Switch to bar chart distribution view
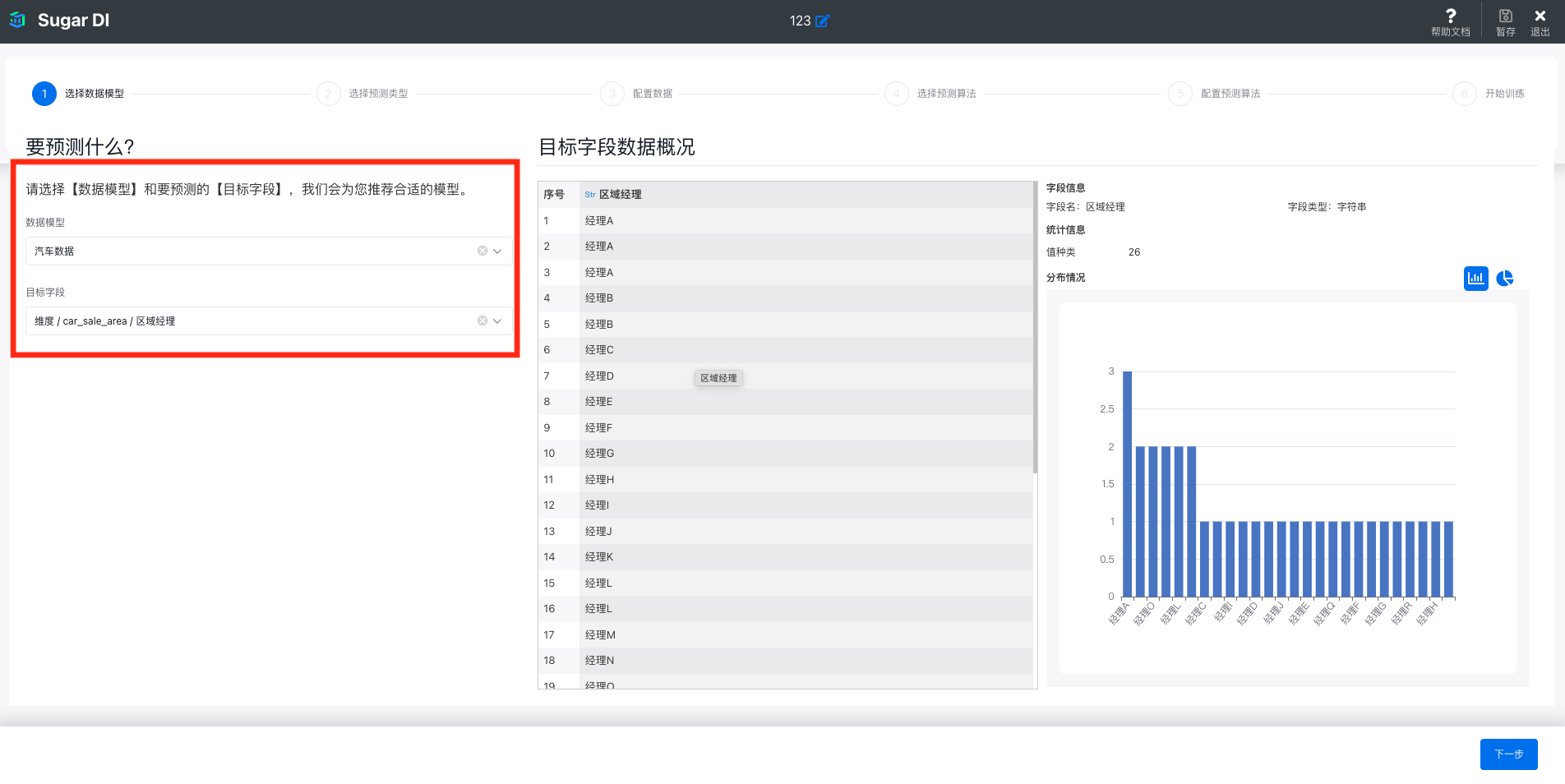Viewport: 1565px width, 784px height. point(1476,278)
